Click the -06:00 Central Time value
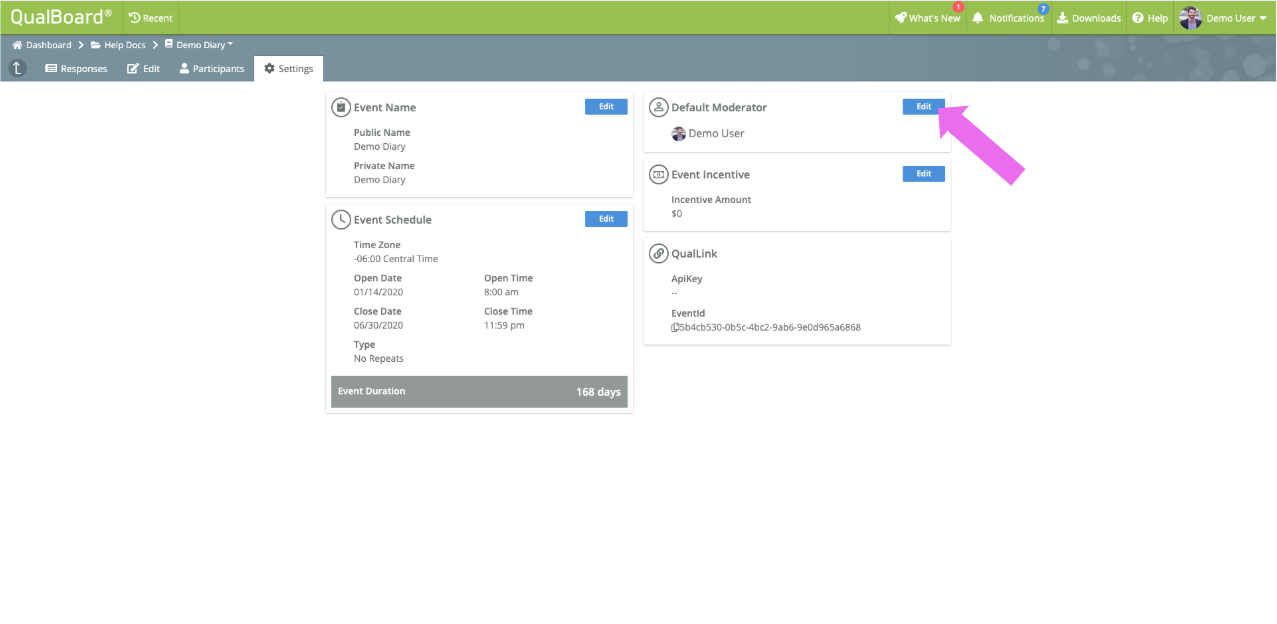 tap(396, 259)
